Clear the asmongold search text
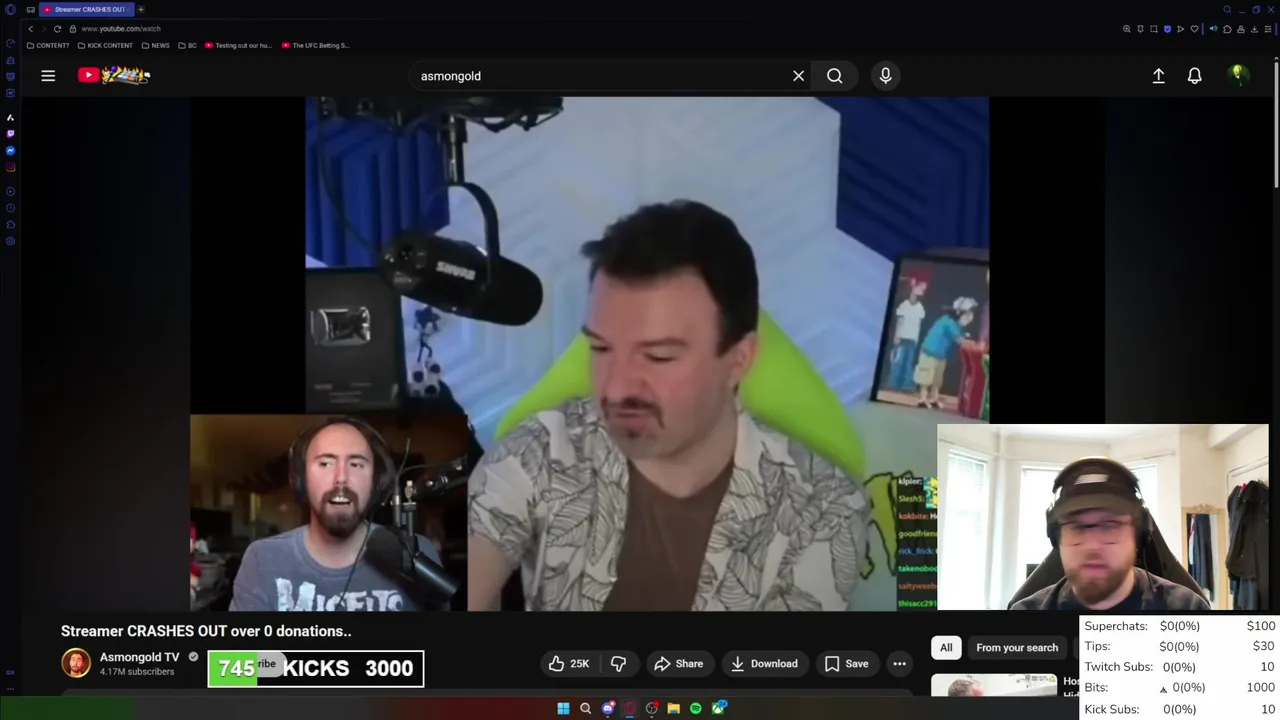This screenshot has width=1280, height=720. click(x=798, y=76)
